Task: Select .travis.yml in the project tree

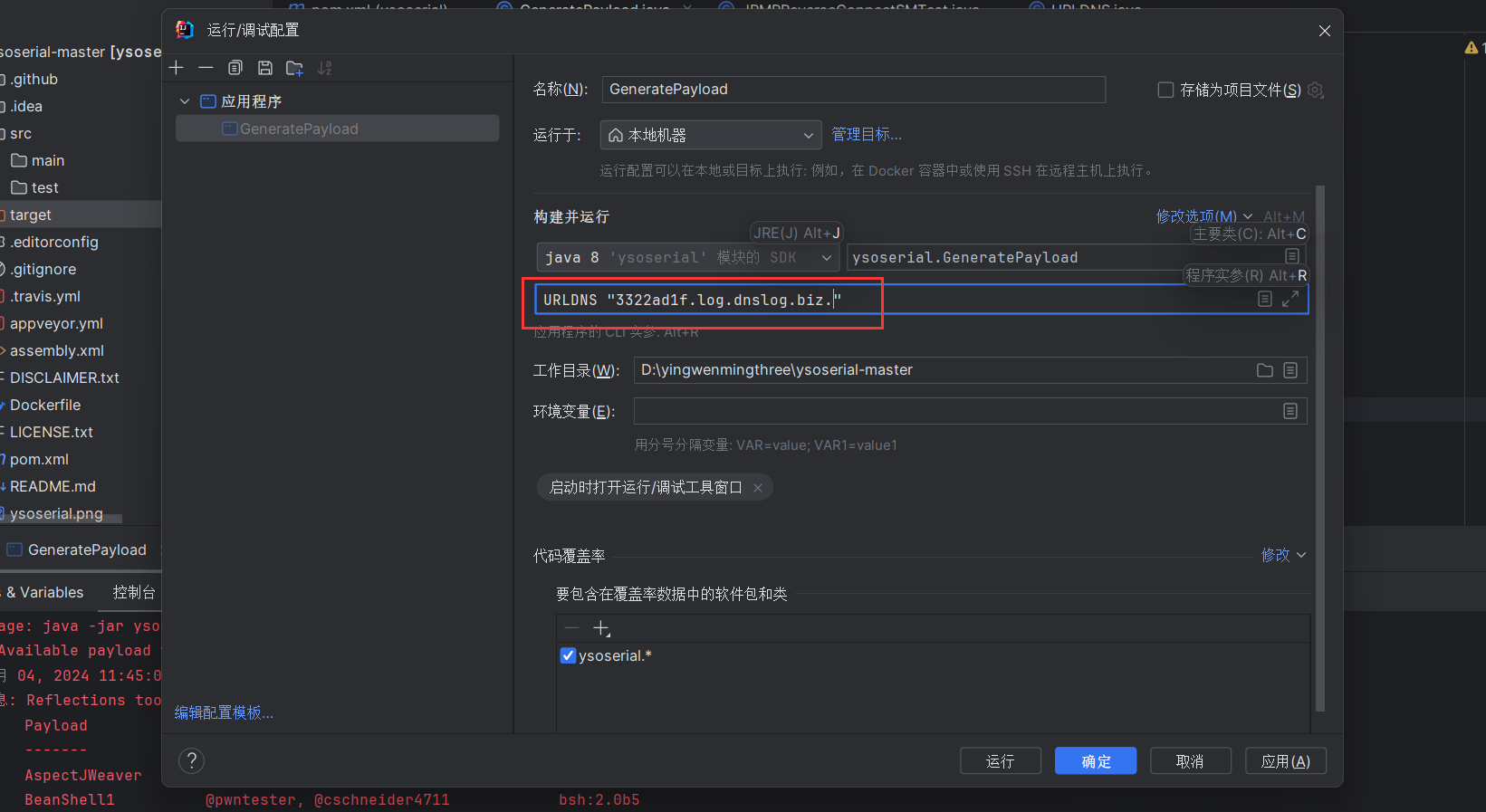Action: [44, 296]
